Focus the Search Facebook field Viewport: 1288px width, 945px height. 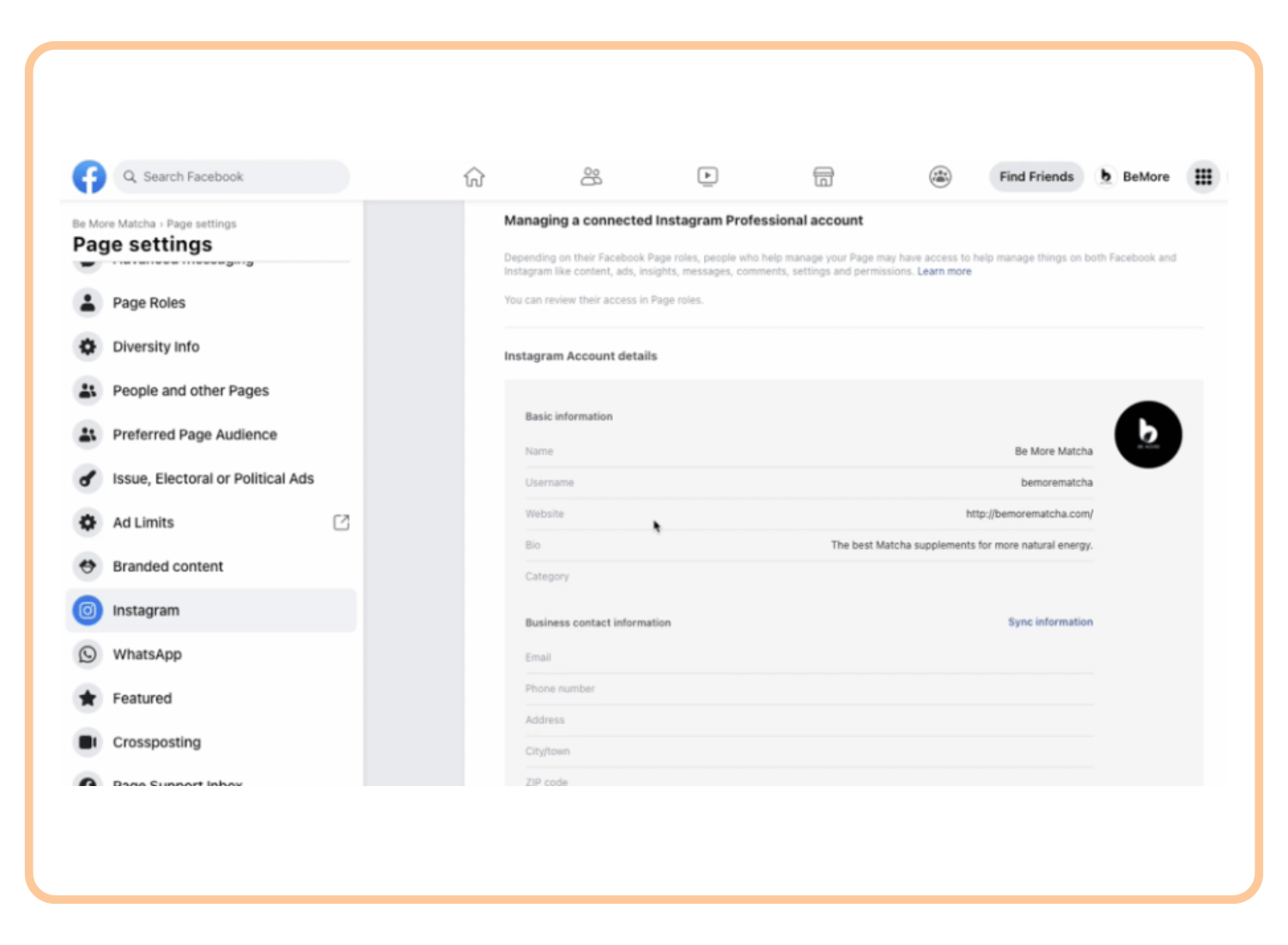coord(232,177)
